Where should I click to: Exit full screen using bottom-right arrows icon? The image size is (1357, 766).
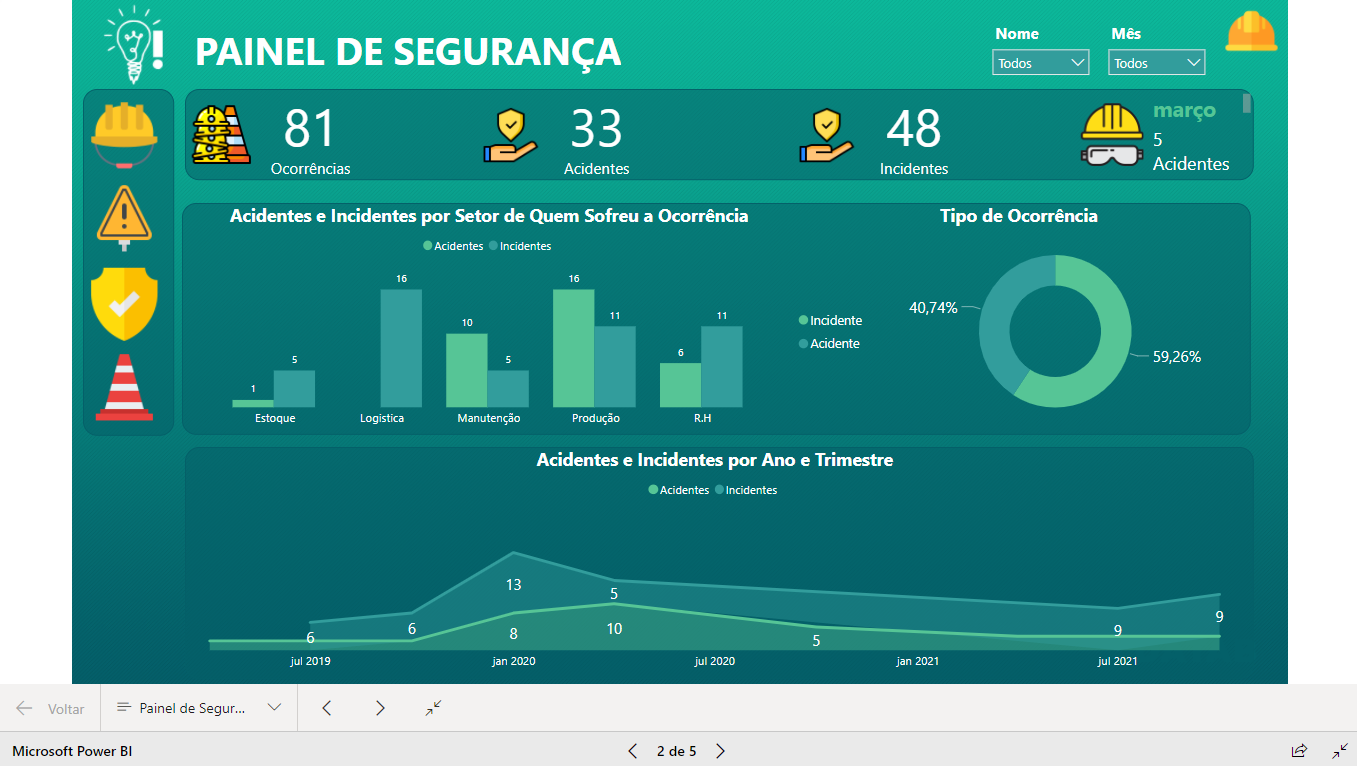point(1340,750)
